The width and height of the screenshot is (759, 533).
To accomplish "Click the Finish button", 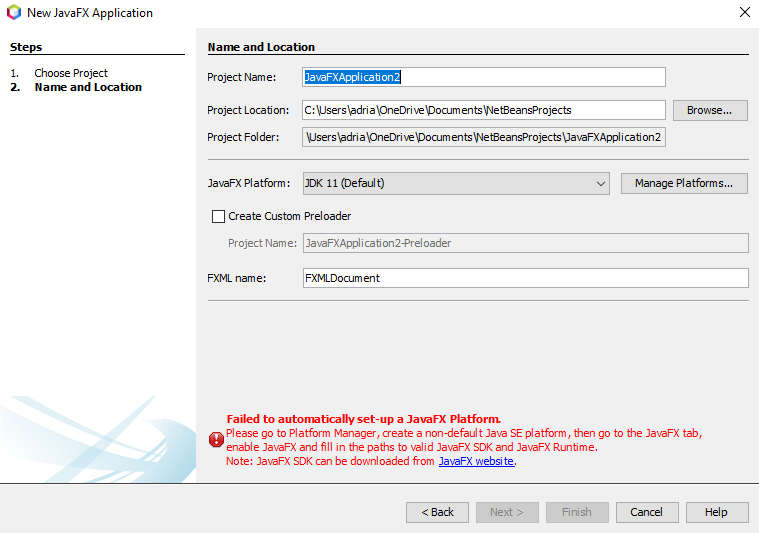I will [576, 512].
